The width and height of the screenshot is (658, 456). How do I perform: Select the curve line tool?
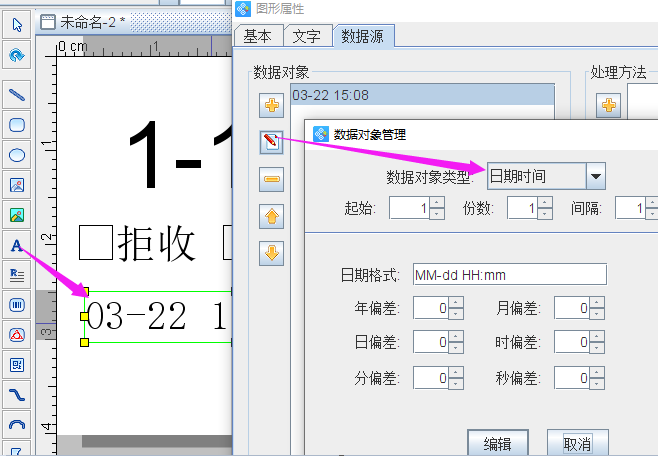[17, 395]
